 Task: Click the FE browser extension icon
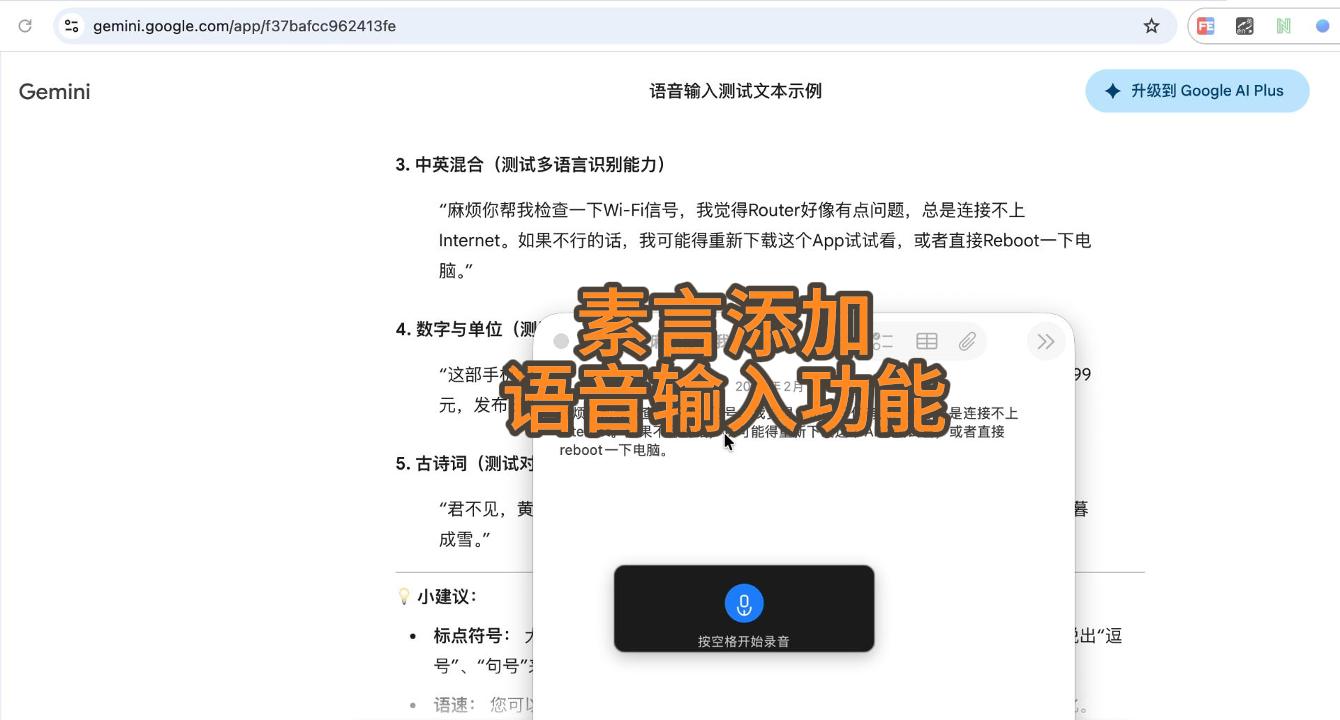click(x=1205, y=25)
